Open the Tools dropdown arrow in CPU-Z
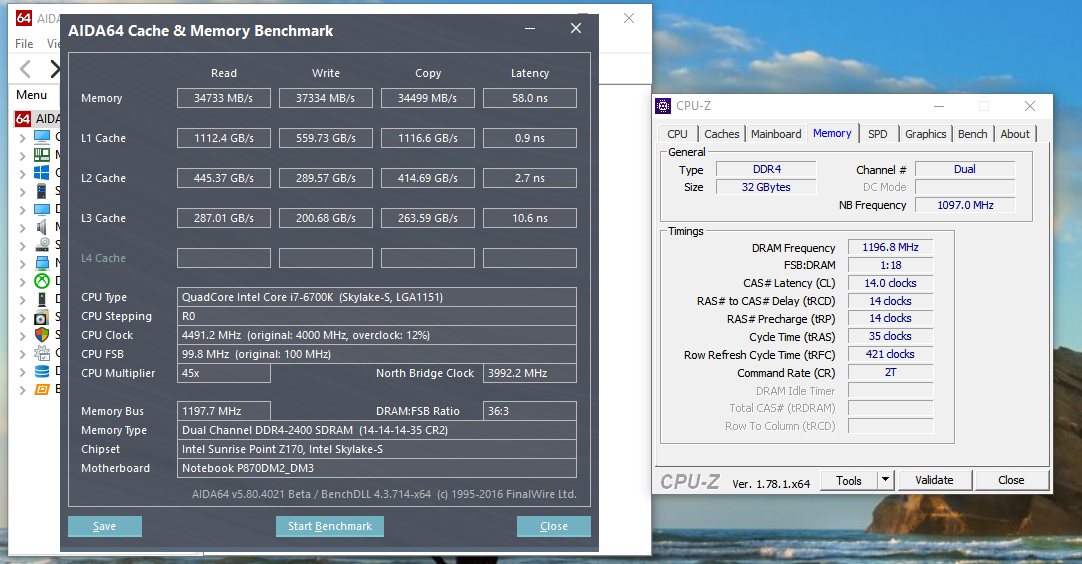1082x564 pixels. (885, 480)
